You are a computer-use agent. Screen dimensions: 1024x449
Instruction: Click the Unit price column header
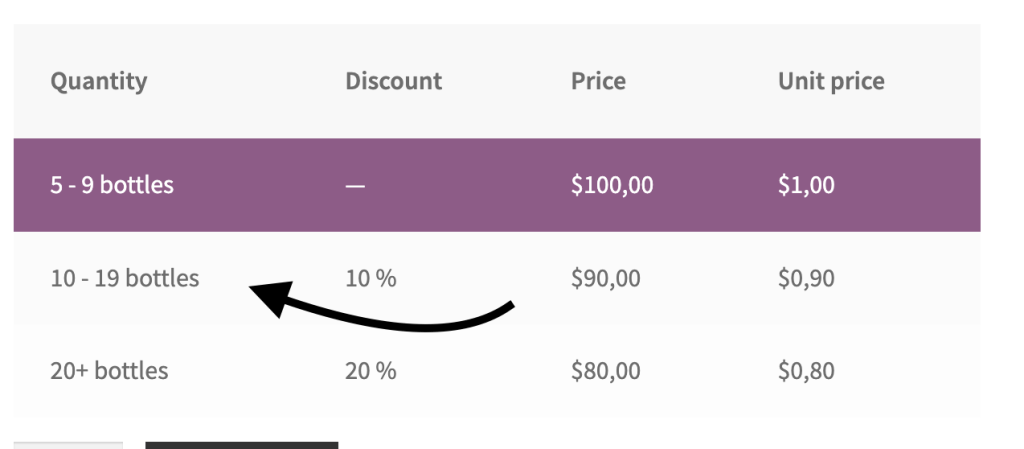pos(831,81)
